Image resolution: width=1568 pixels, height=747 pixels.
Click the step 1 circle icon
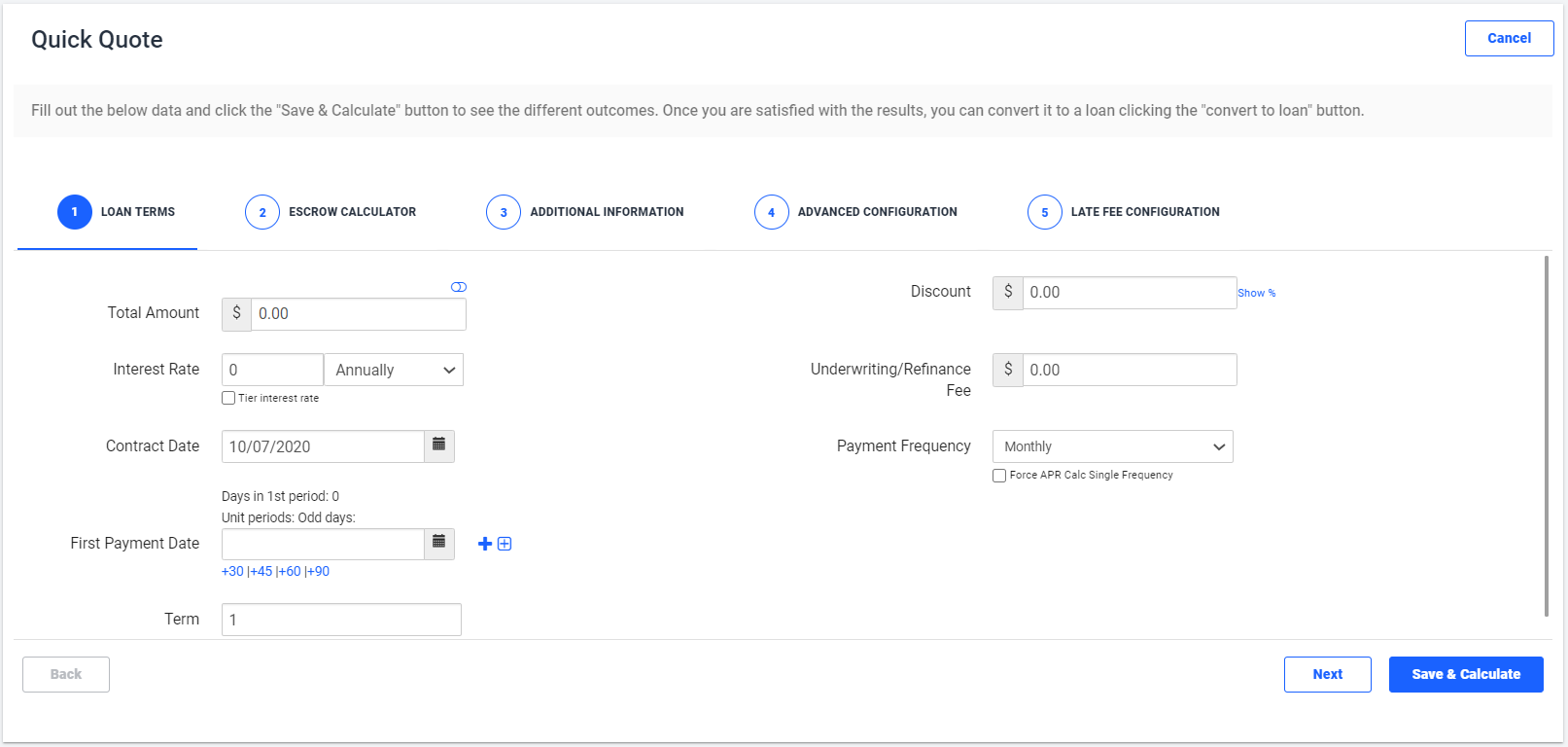(75, 212)
